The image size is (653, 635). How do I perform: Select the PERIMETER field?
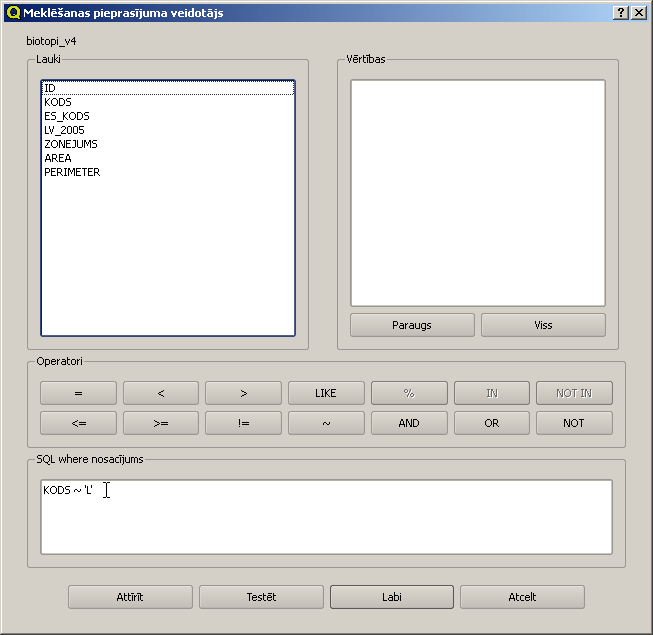point(168,172)
